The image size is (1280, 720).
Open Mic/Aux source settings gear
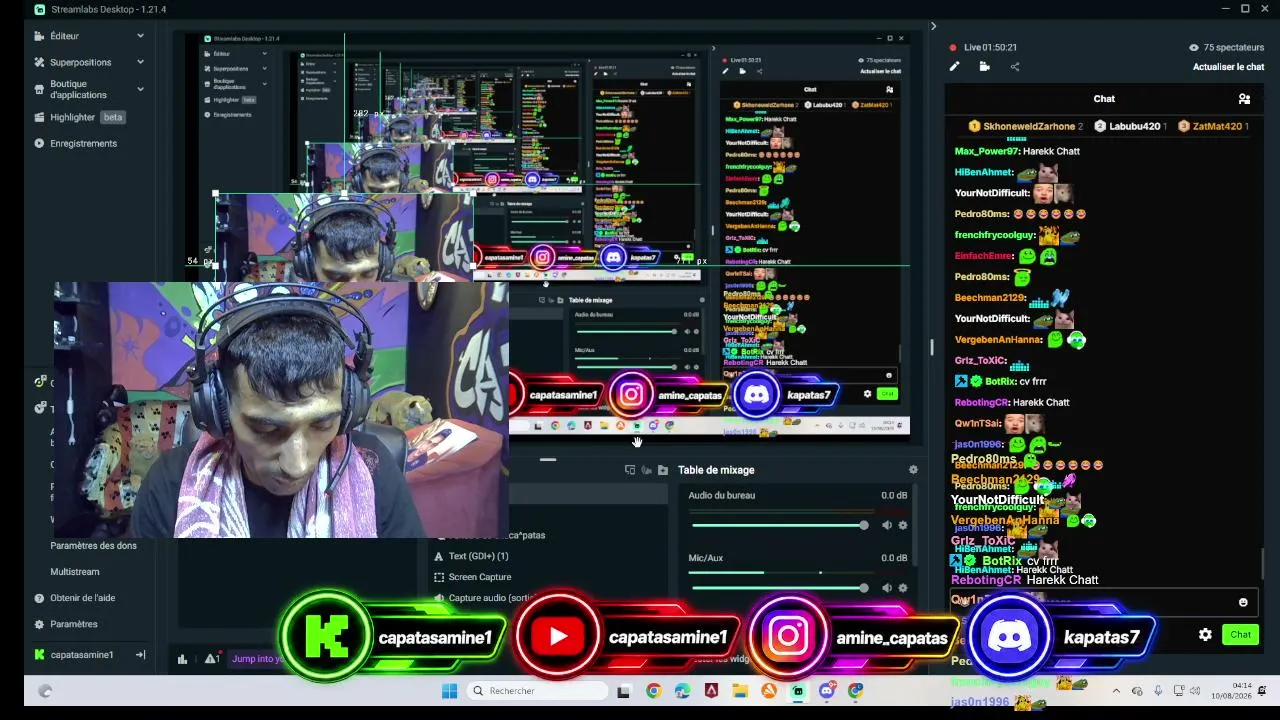[903, 588]
